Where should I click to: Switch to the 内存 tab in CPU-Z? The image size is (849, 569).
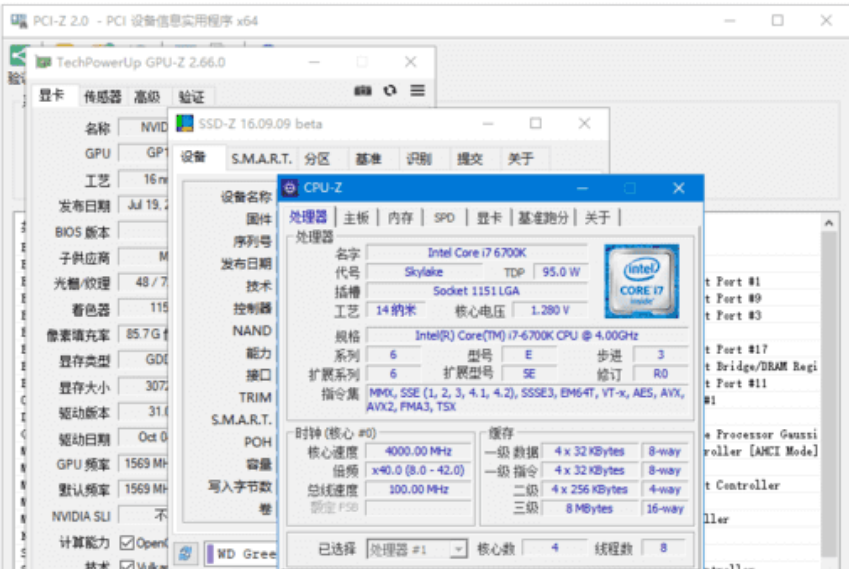pos(401,218)
